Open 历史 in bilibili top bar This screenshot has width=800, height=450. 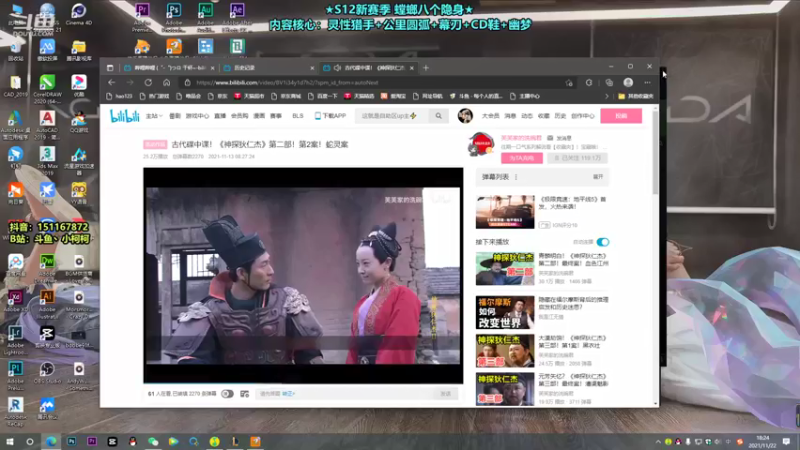click(x=560, y=116)
